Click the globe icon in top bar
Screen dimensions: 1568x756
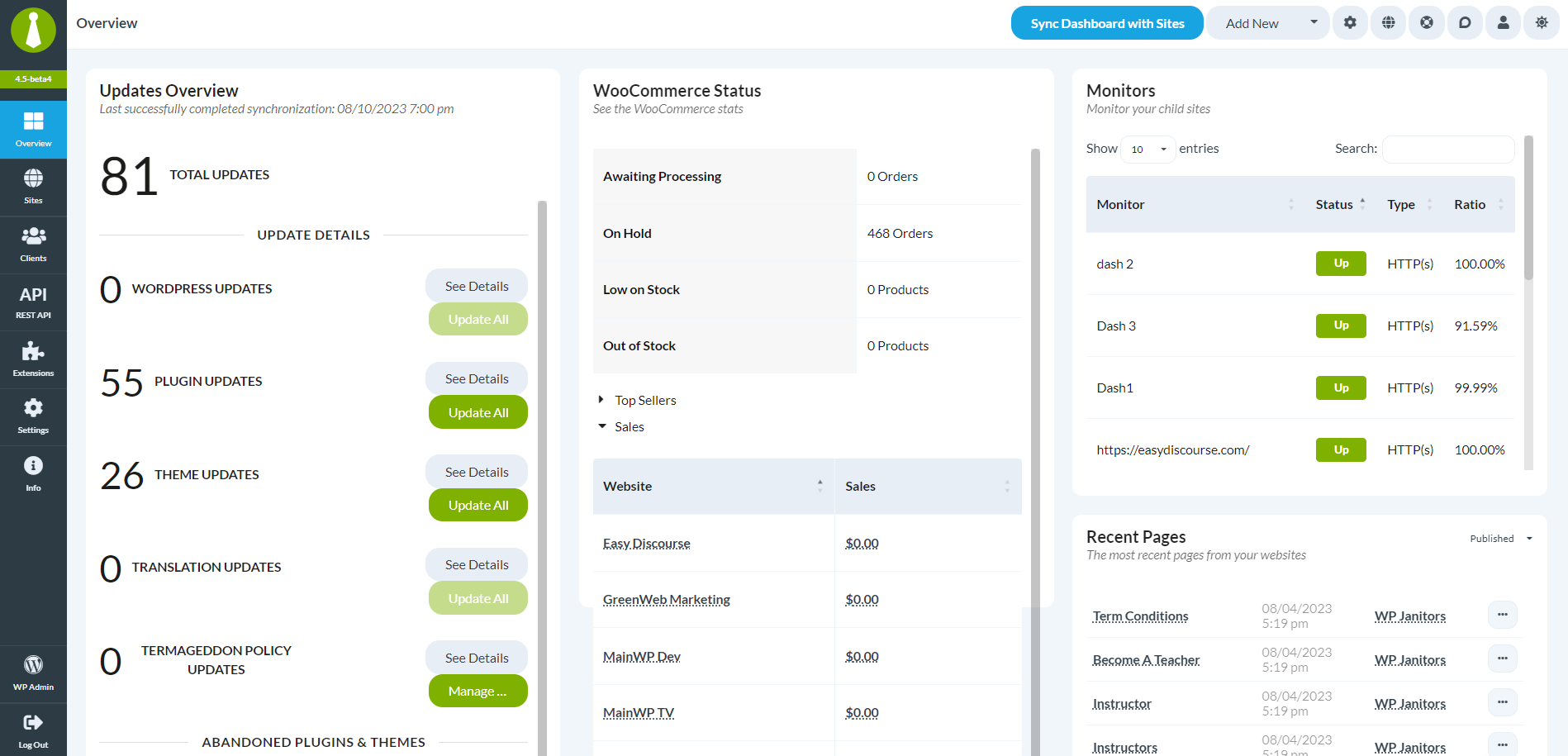click(x=1389, y=23)
